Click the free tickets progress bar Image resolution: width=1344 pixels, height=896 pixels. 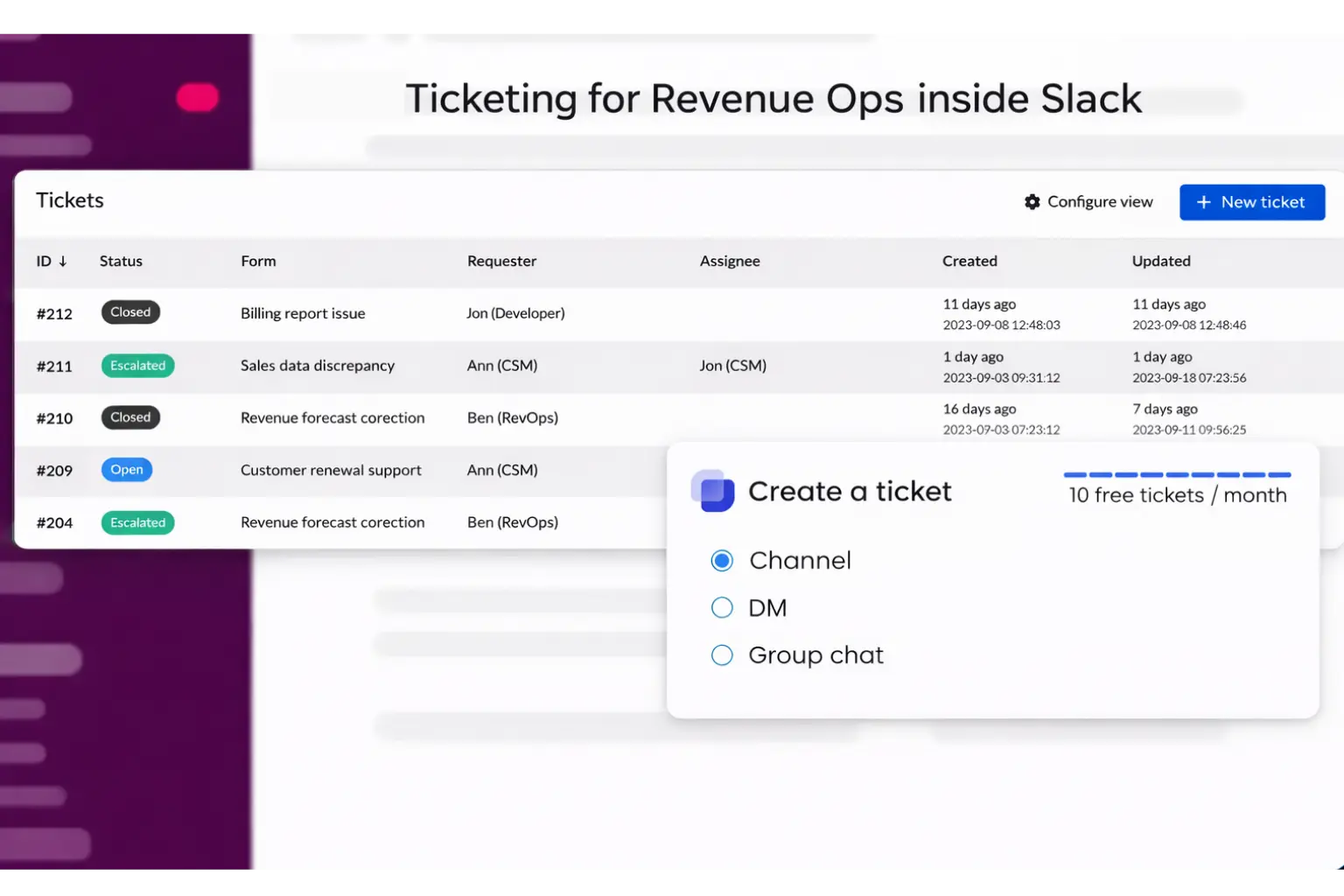[1177, 474]
